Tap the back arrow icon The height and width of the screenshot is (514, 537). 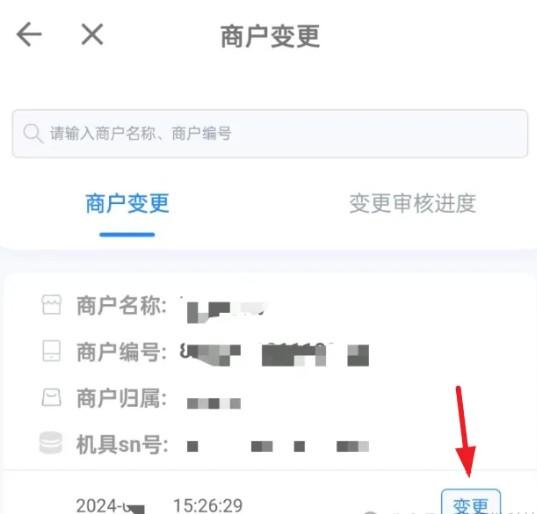29,34
